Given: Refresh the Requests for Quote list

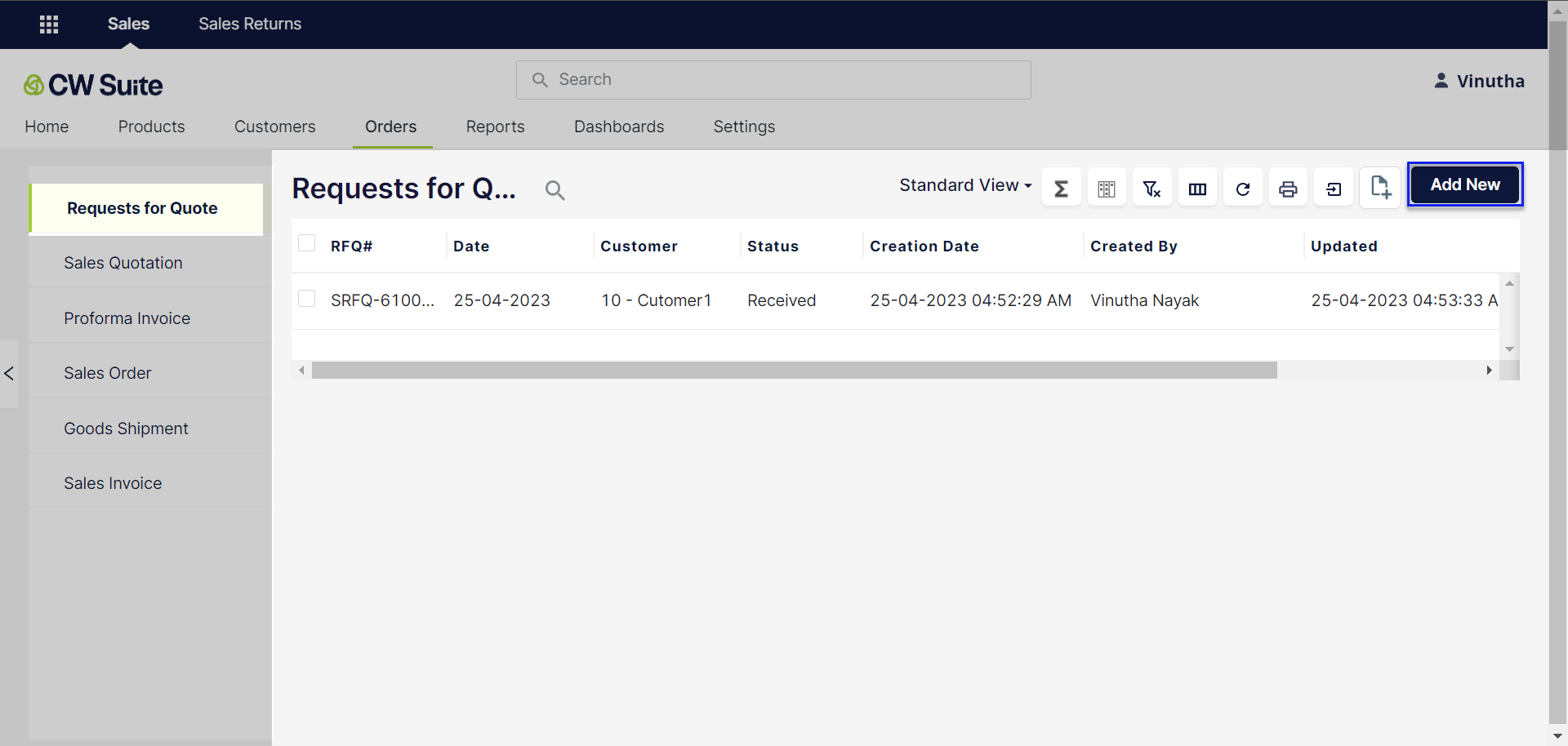Looking at the screenshot, I should [1242, 189].
